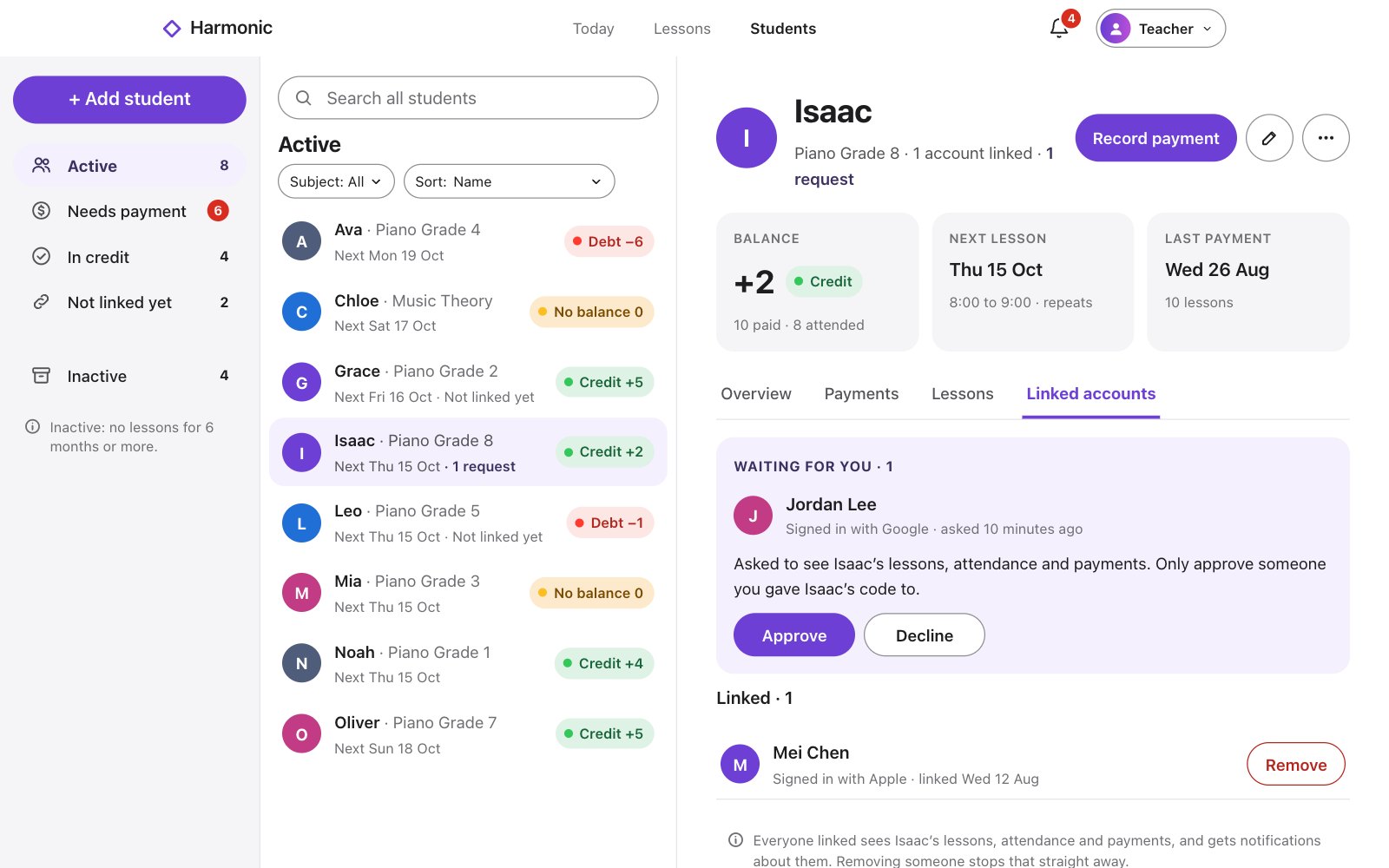Image resolution: width=1389 pixels, height=868 pixels.
Task: Follow the request link under Isaac's name
Action: [824, 180]
